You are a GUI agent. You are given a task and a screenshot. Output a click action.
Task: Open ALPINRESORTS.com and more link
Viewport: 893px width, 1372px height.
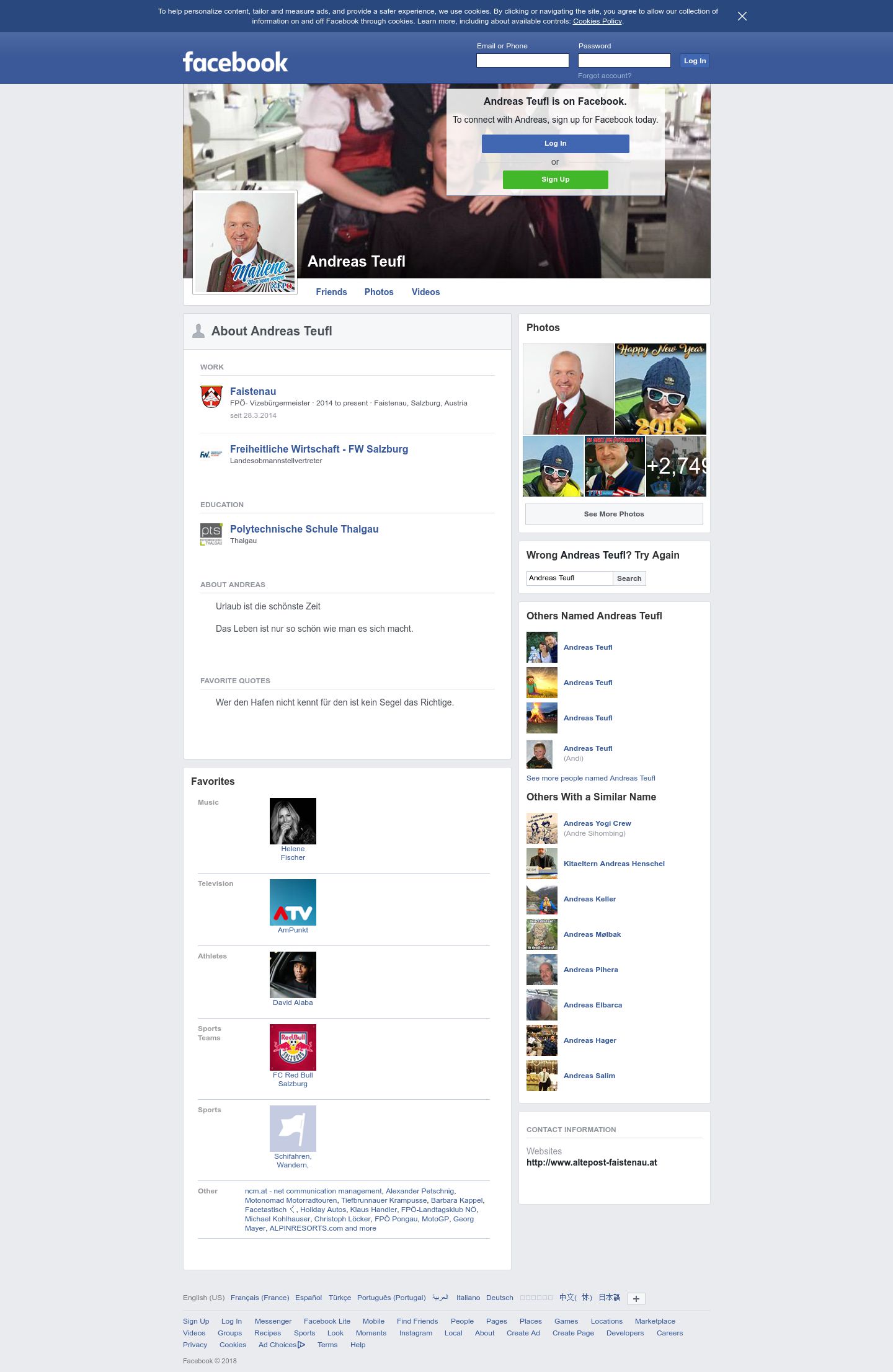click(322, 1228)
